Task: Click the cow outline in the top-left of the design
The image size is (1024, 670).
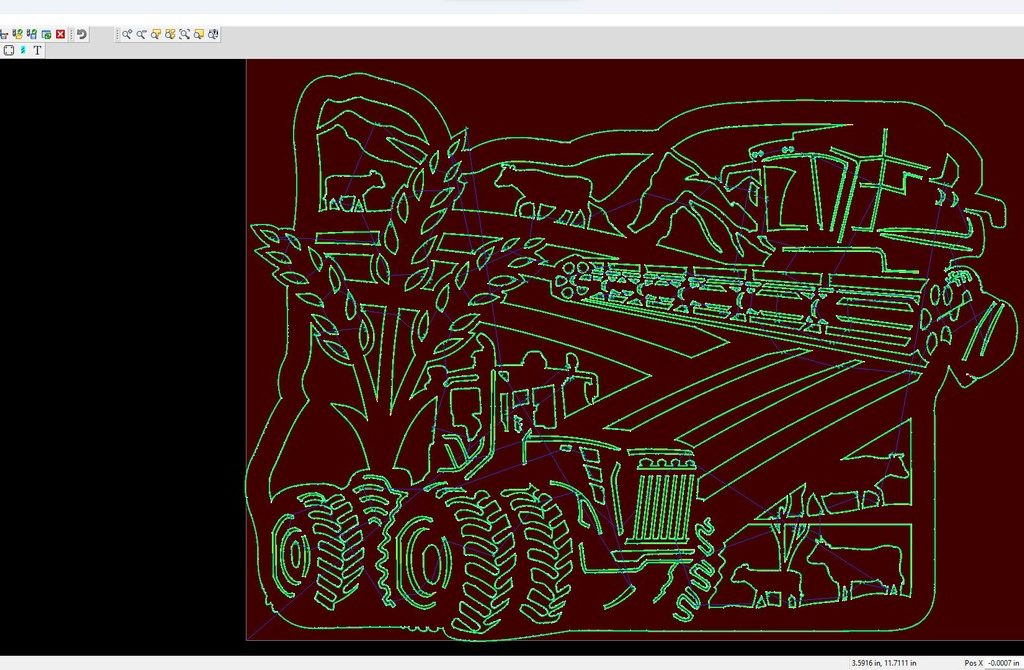Action: coord(352,188)
